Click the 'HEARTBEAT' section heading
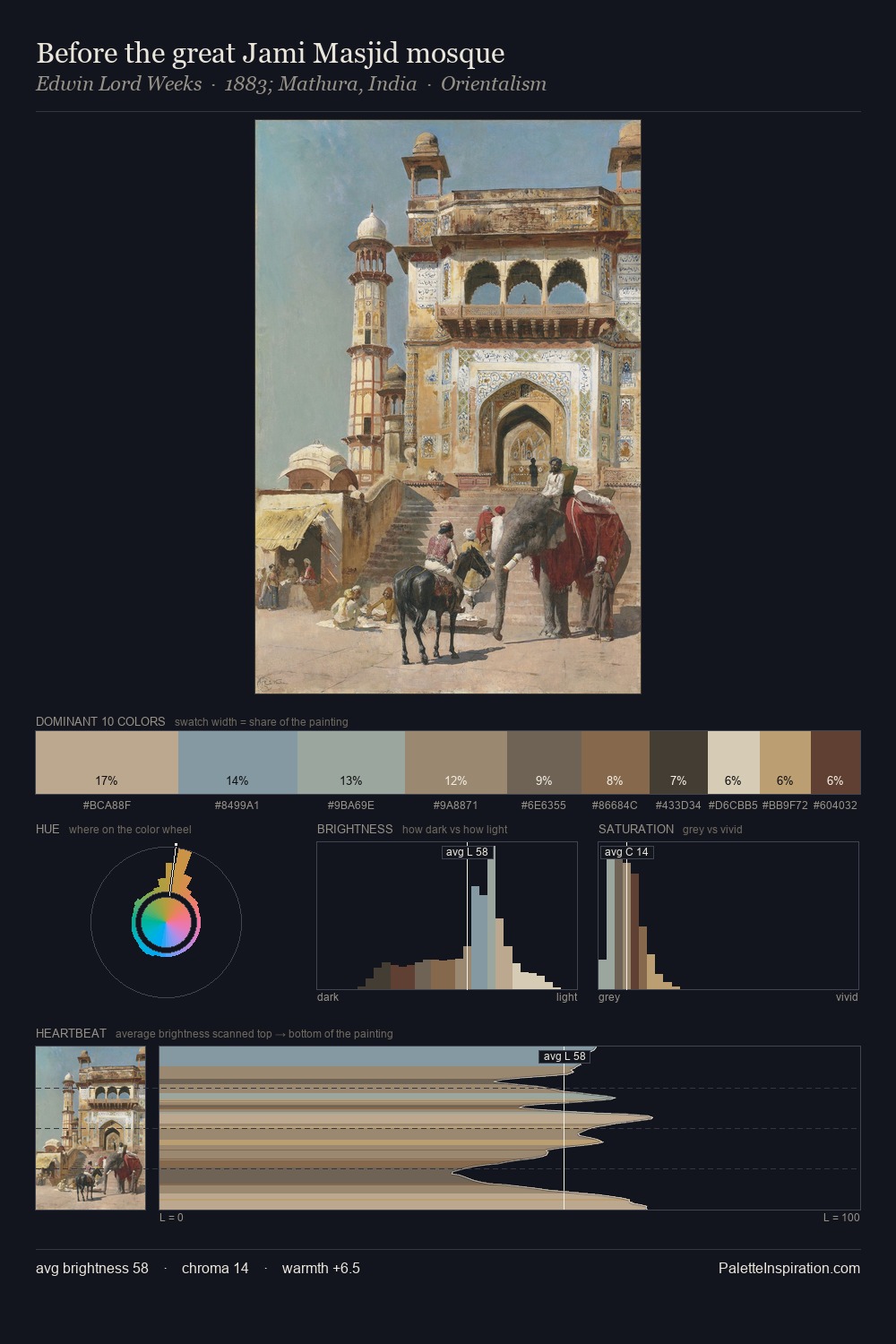 71,1033
